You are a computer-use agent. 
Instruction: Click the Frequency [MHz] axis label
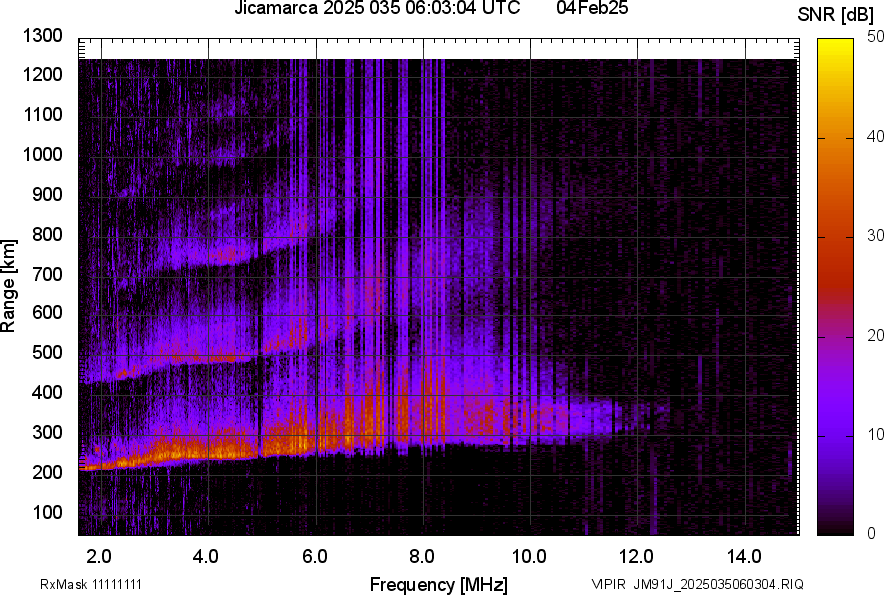[x=438, y=584]
